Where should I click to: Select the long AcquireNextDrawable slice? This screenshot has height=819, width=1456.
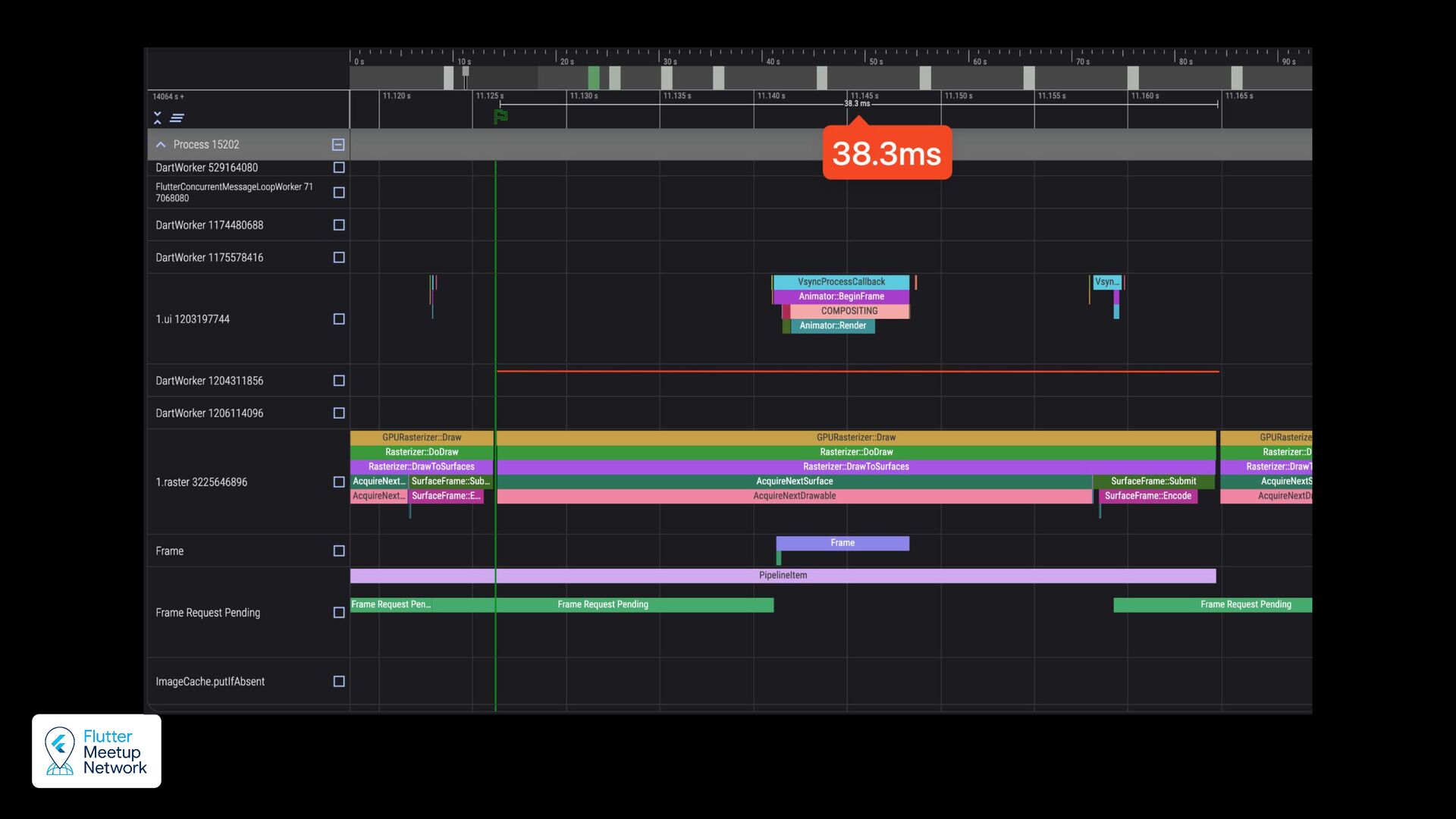tap(794, 496)
